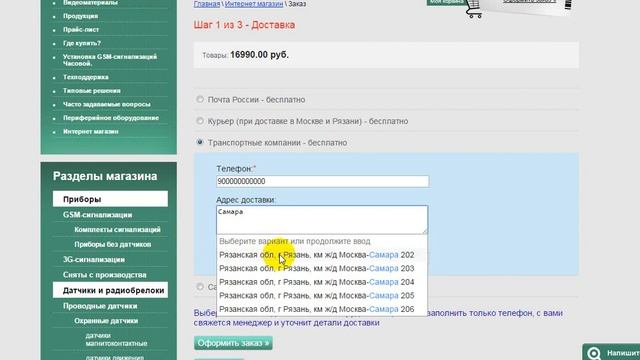Open Типовые решения menu item
The width and height of the screenshot is (640, 360).
91,91
